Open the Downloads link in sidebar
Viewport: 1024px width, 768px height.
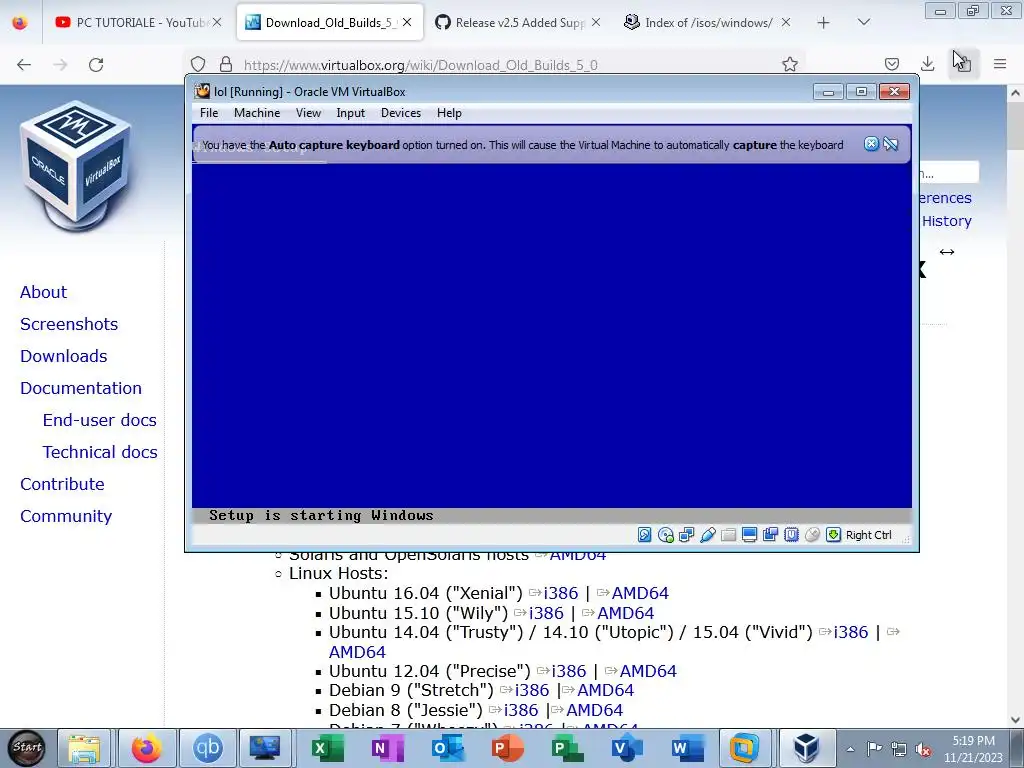click(x=63, y=356)
